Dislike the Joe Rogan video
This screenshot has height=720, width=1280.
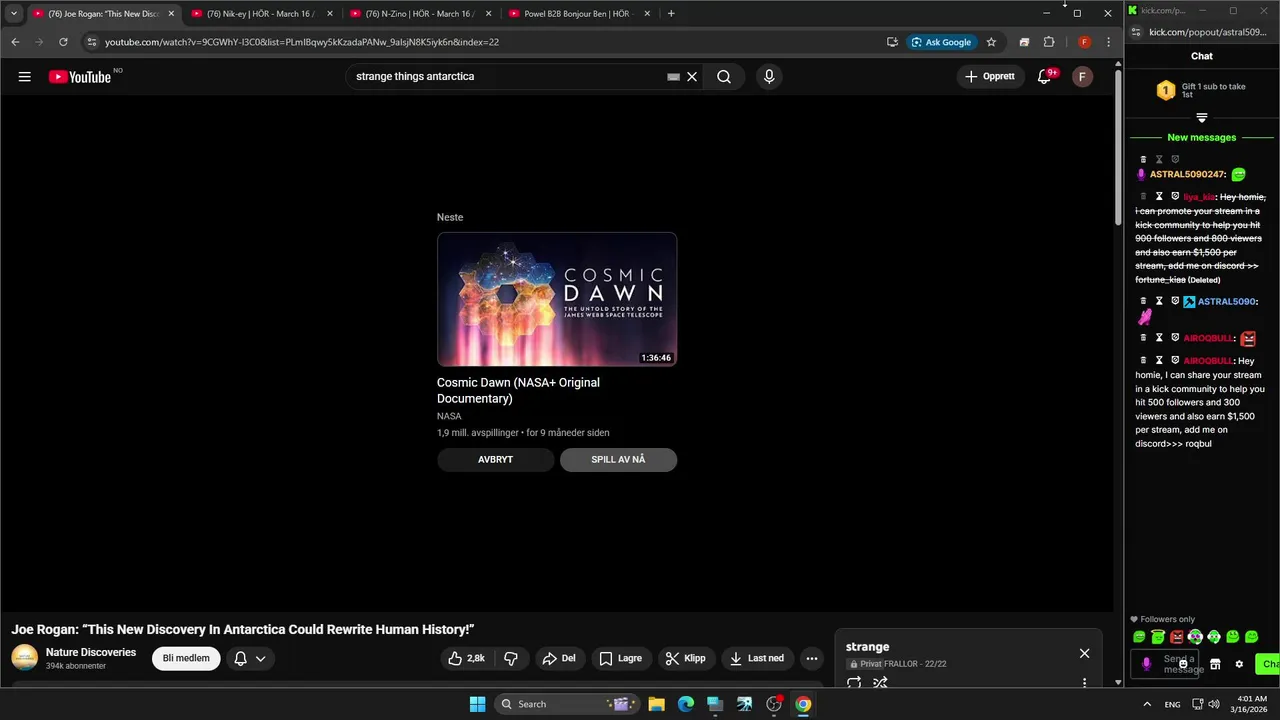tap(511, 658)
